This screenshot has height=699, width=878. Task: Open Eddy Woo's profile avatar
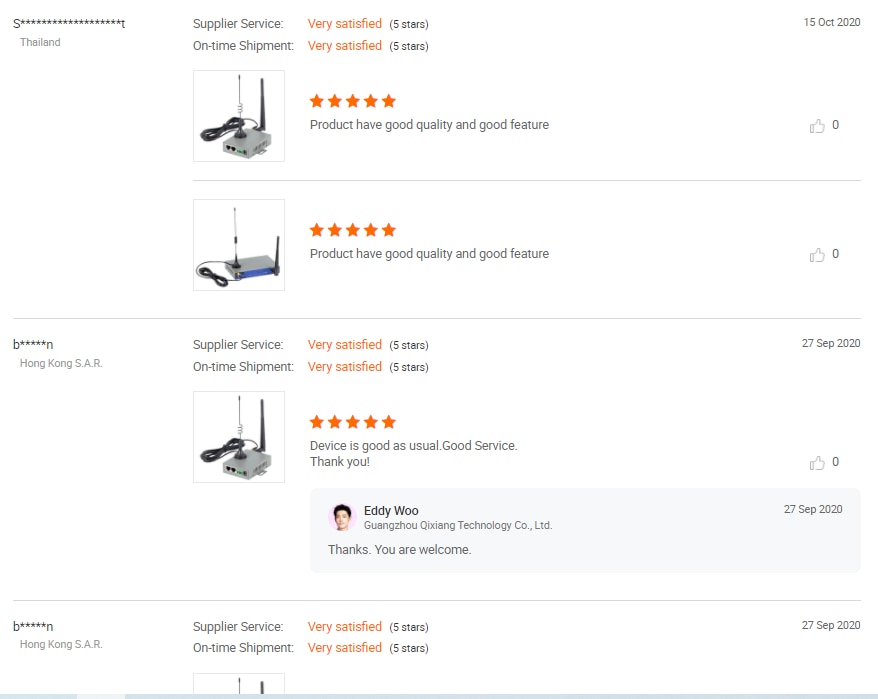coord(342,517)
